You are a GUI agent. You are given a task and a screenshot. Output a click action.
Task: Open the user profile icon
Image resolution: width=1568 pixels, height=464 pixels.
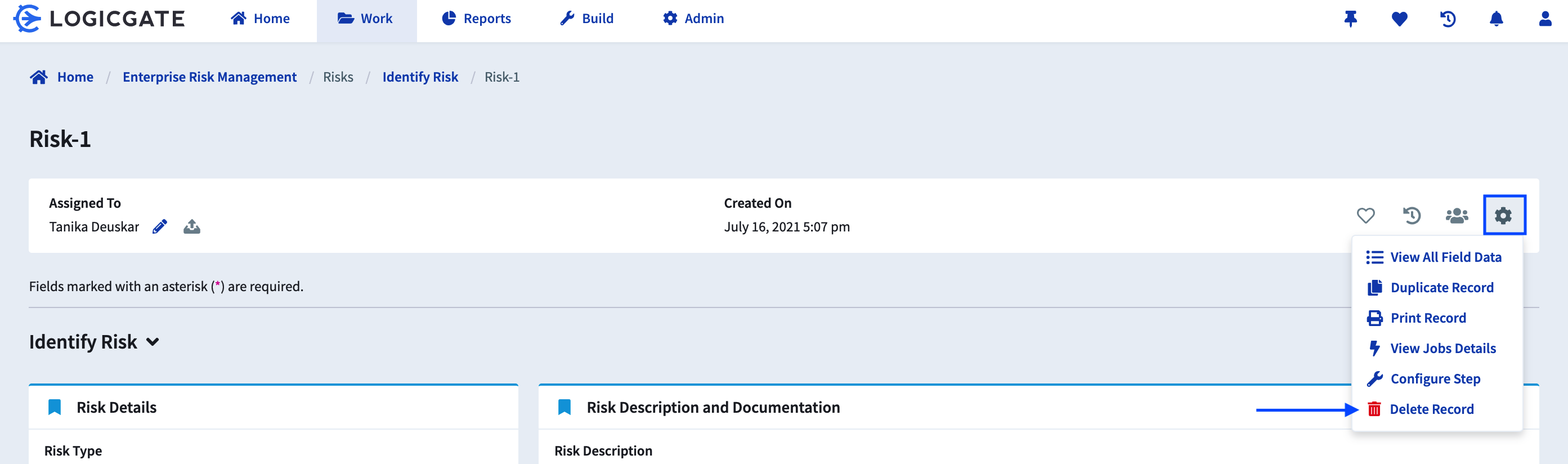[1544, 19]
